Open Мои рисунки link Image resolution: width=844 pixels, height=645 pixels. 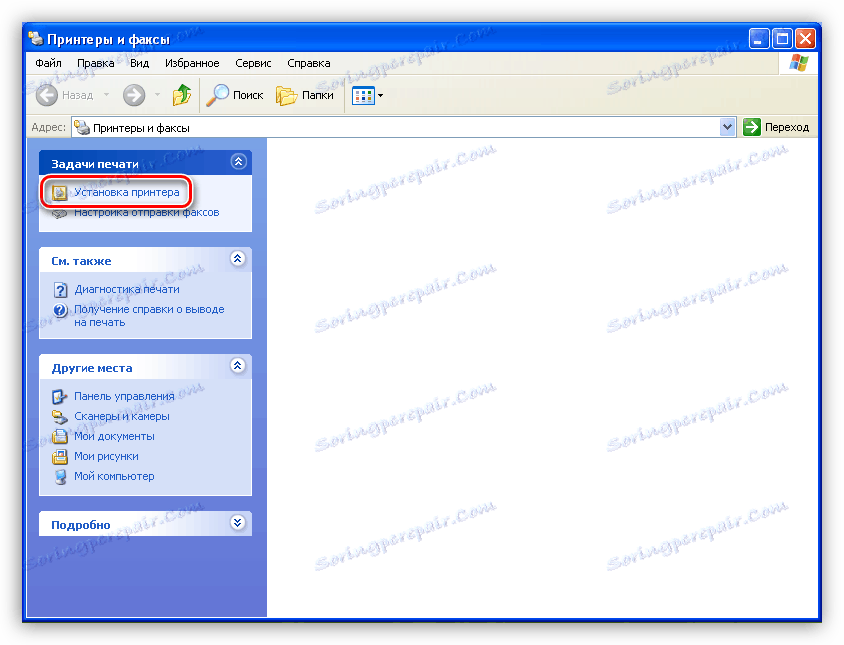pyautogui.click(x=106, y=456)
